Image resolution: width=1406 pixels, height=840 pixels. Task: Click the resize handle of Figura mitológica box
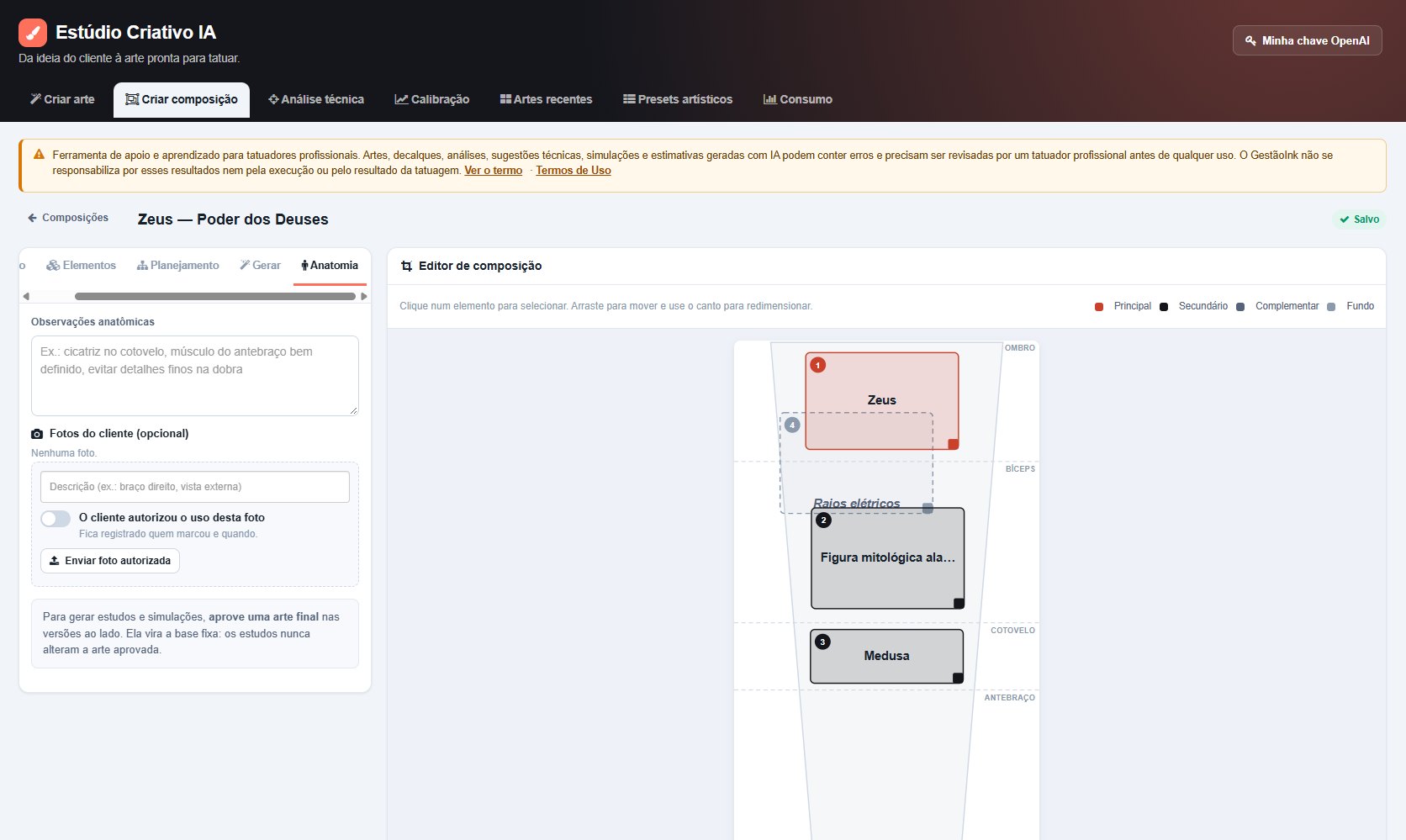coord(959,603)
